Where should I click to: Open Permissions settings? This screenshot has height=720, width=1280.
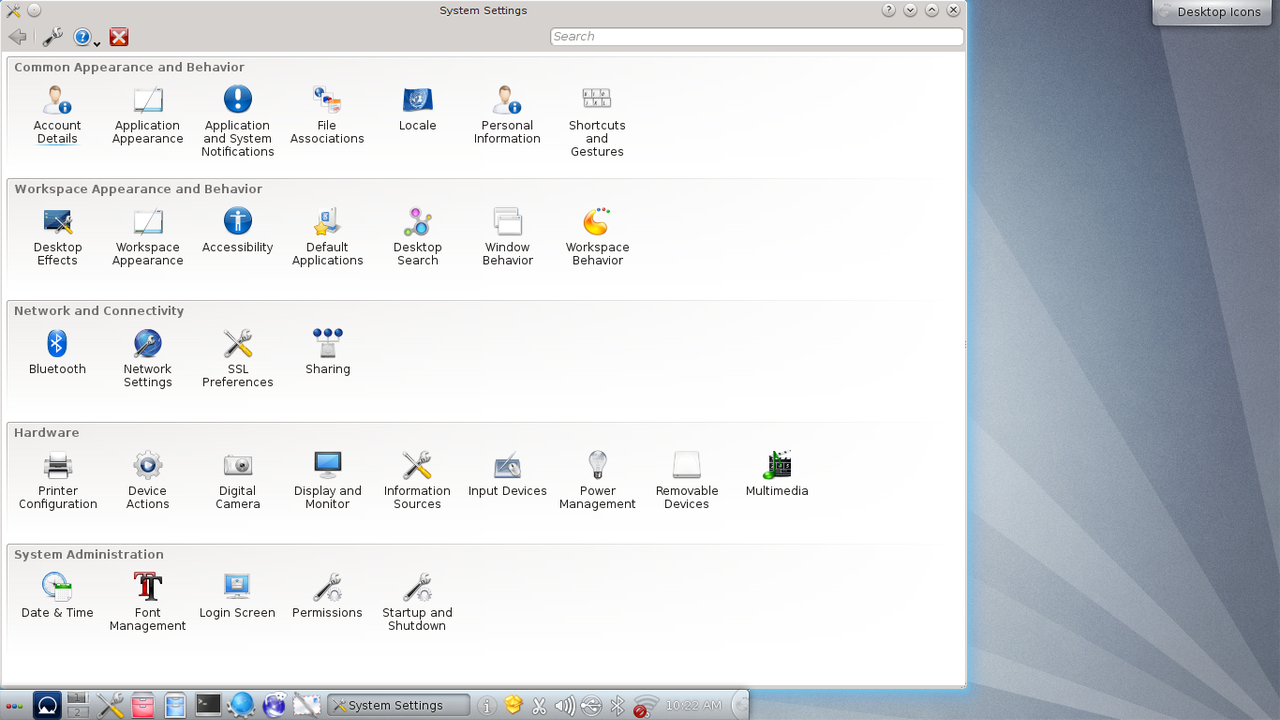coord(327,597)
